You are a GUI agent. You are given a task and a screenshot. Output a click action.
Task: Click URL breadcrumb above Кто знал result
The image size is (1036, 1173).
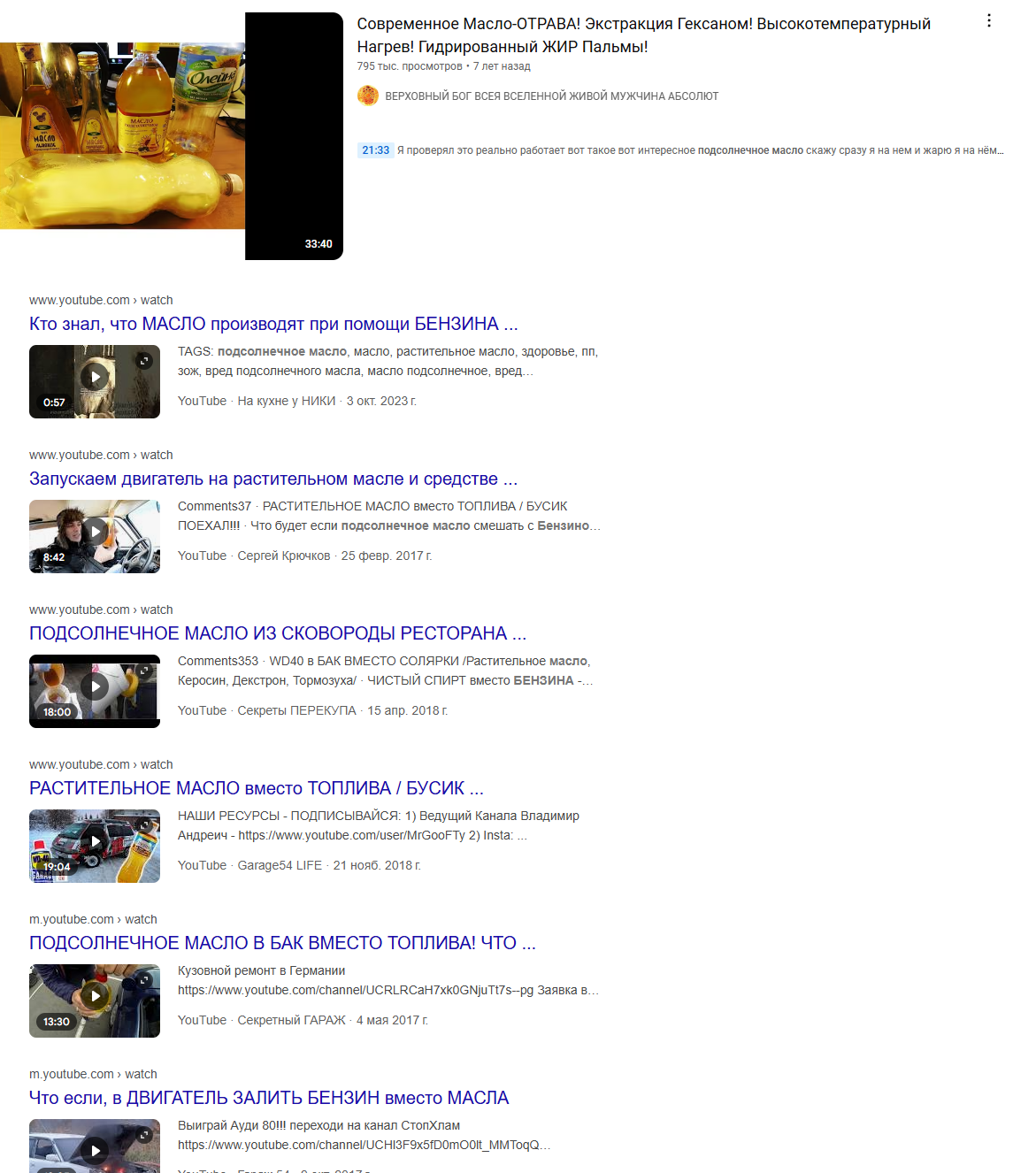point(101,300)
